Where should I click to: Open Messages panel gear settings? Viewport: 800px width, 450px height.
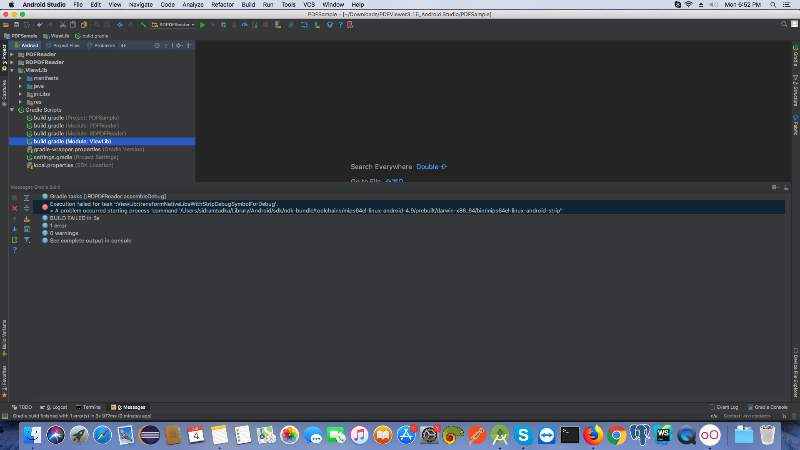(773, 187)
